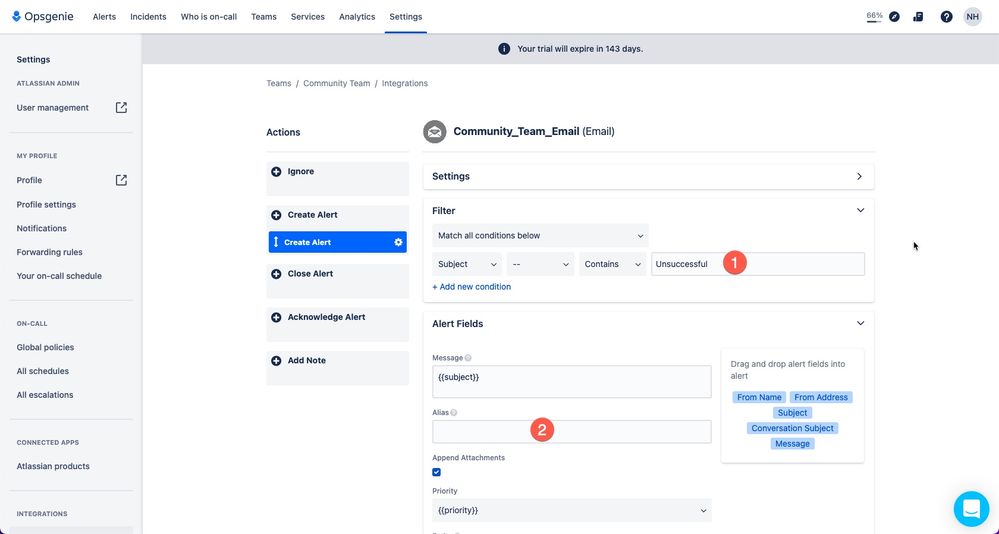Open the NH user avatar menu
This screenshot has width=999, height=534.
[972, 17]
